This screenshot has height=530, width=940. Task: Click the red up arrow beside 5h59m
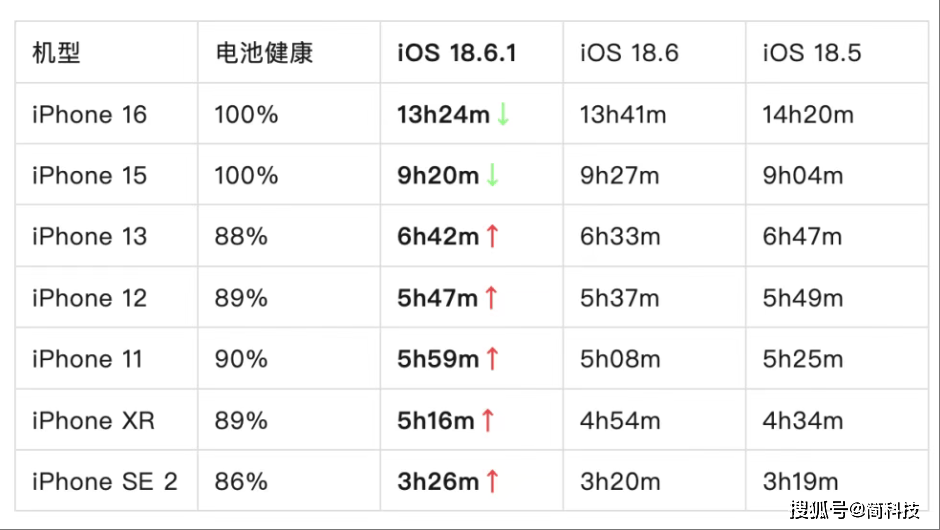pyautogui.click(x=492, y=359)
